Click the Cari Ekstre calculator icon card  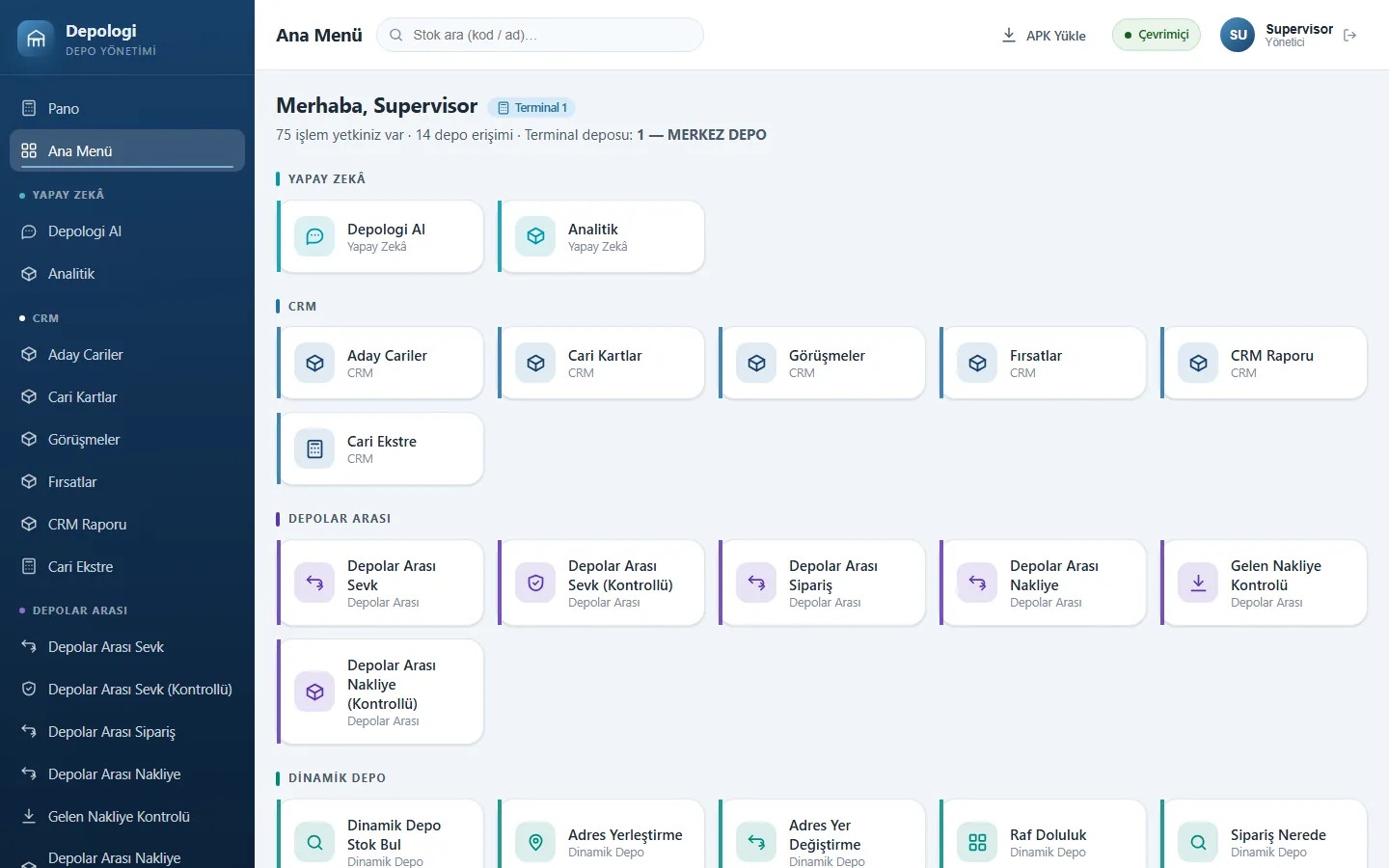(x=380, y=448)
